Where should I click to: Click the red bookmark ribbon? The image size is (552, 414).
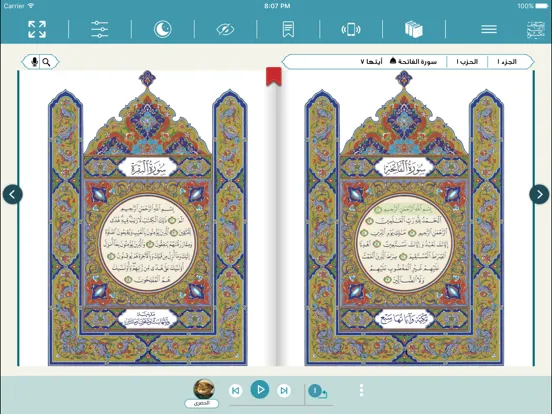[274, 76]
